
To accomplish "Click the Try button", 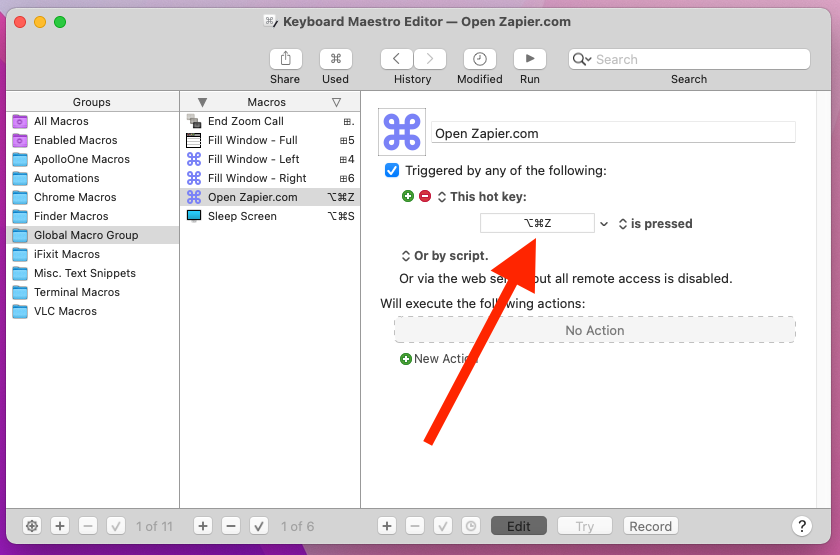I will tap(584, 526).
